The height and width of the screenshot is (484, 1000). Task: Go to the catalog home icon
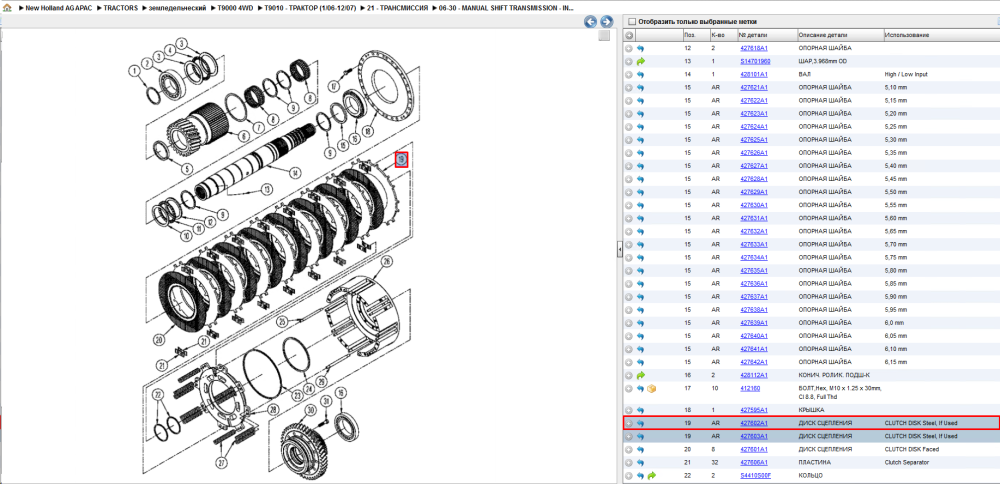point(8,8)
